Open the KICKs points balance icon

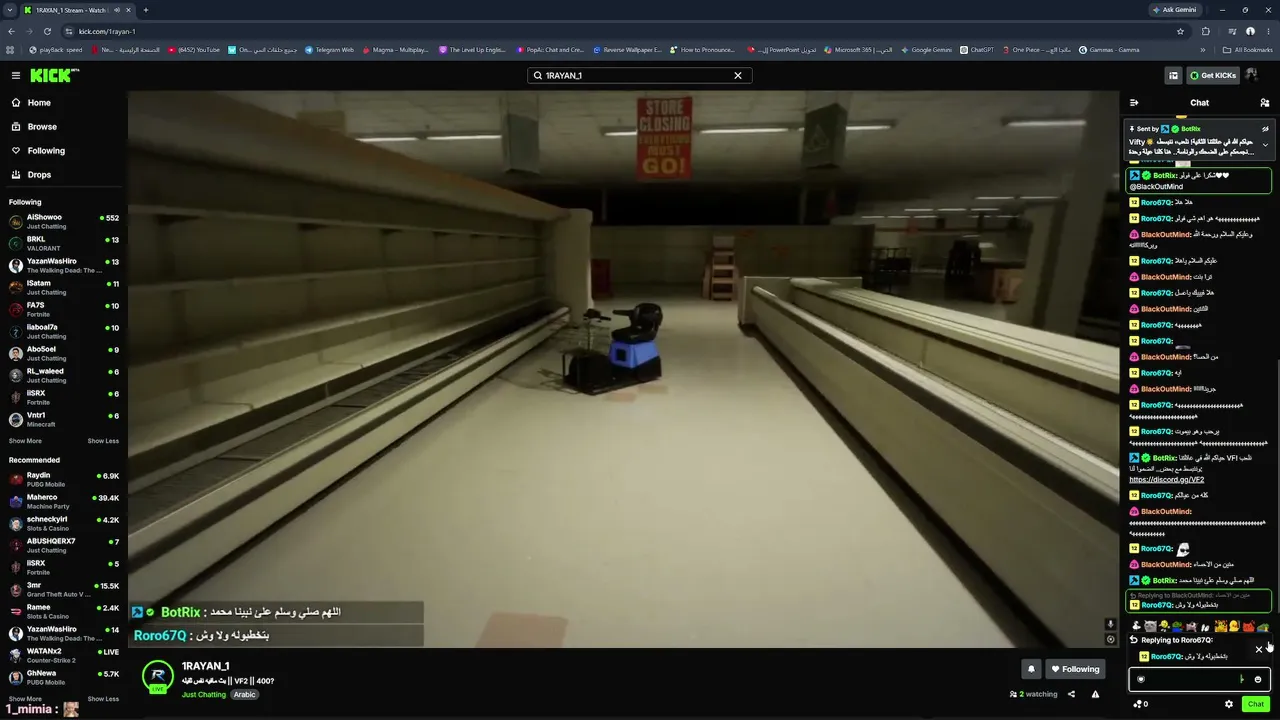[1140, 704]
